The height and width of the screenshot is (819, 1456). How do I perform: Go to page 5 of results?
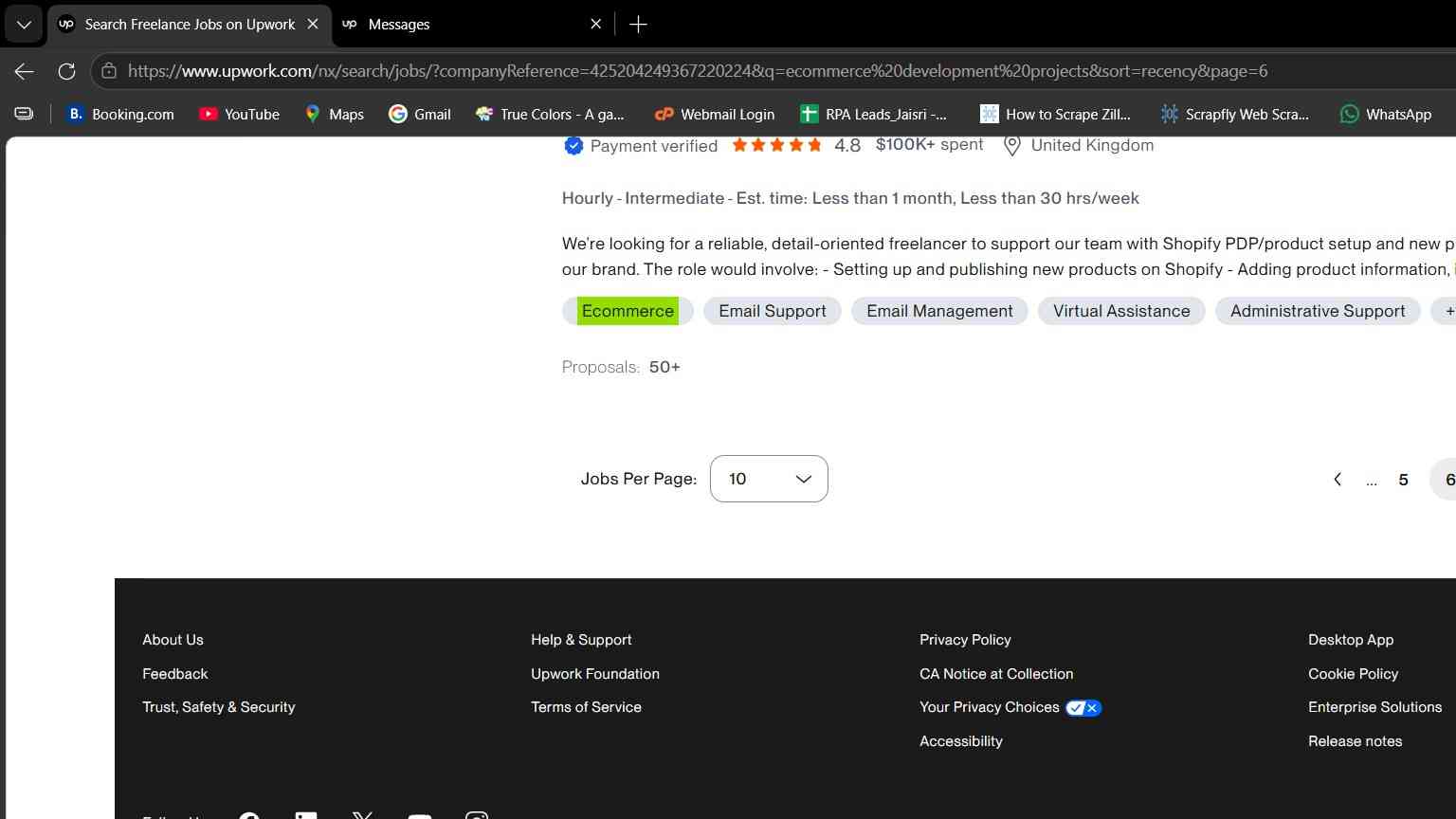[x=1403, y=480]
